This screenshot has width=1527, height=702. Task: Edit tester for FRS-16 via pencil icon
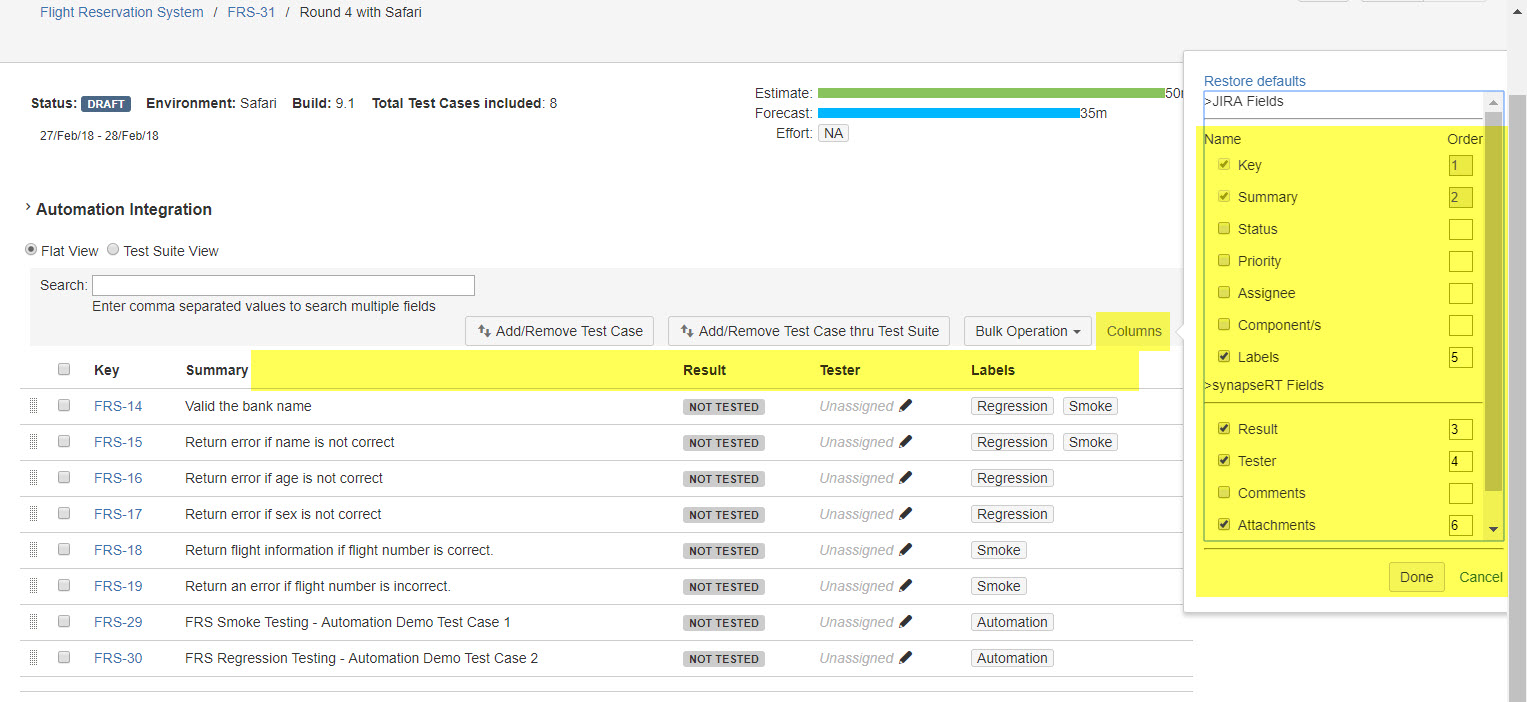(x=906, y=478)
